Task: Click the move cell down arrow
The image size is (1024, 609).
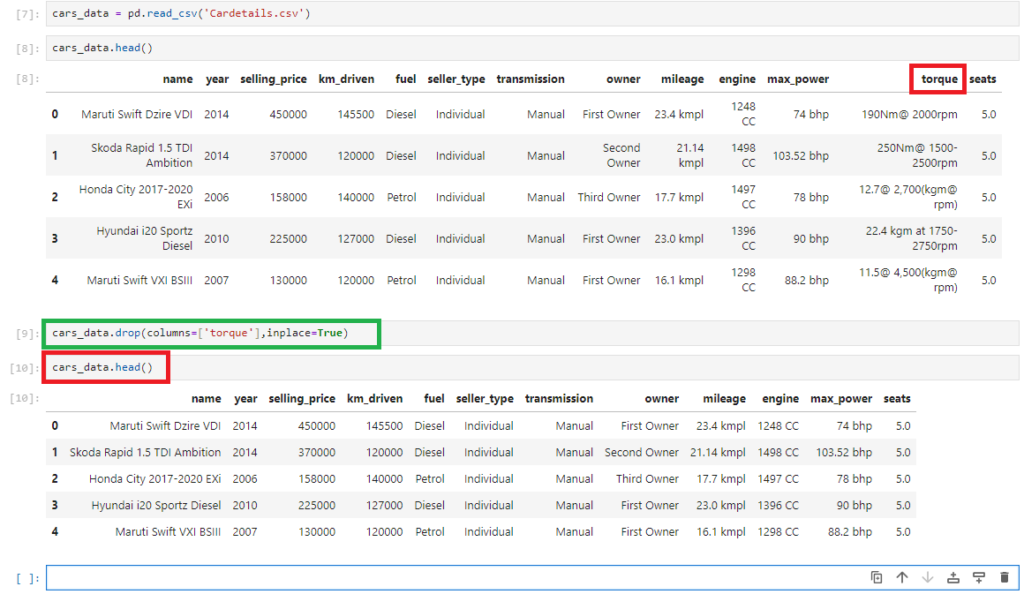Action: 927,578
